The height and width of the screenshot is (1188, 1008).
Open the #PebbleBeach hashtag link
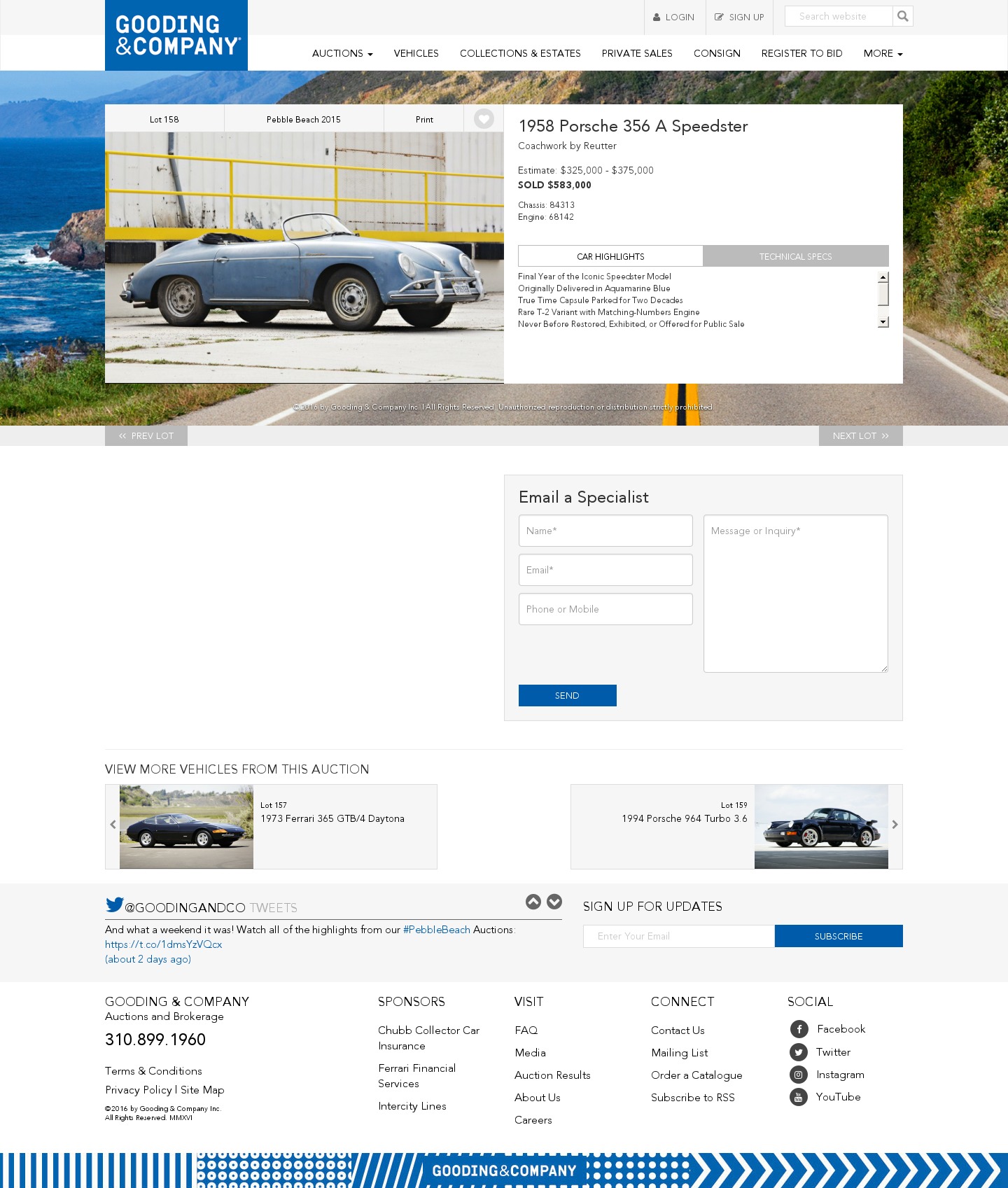click(x=437, y=930)
